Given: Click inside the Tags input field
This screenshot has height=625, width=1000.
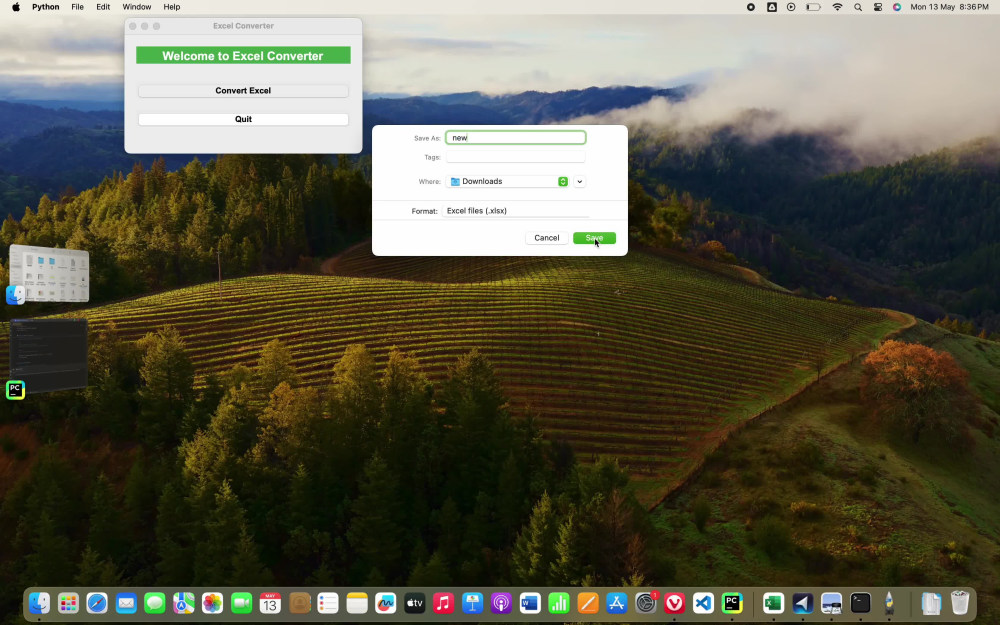Looking at the screenshot, I should [515, 157].
